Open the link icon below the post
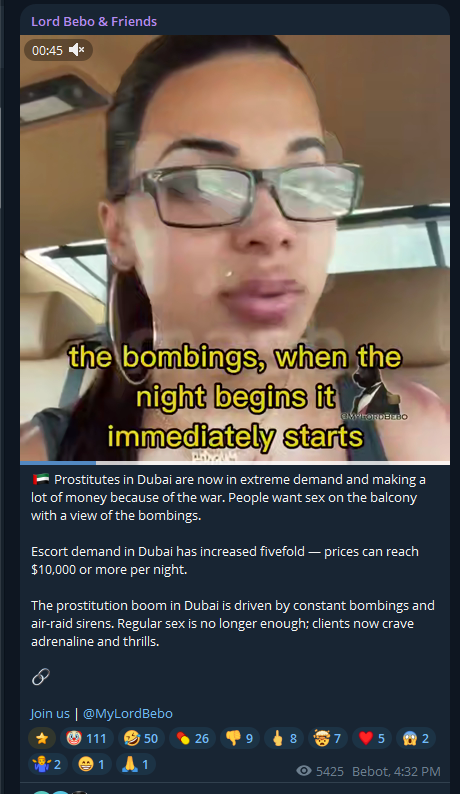Screen dimensions: 460x794 [x=41, y=677]
